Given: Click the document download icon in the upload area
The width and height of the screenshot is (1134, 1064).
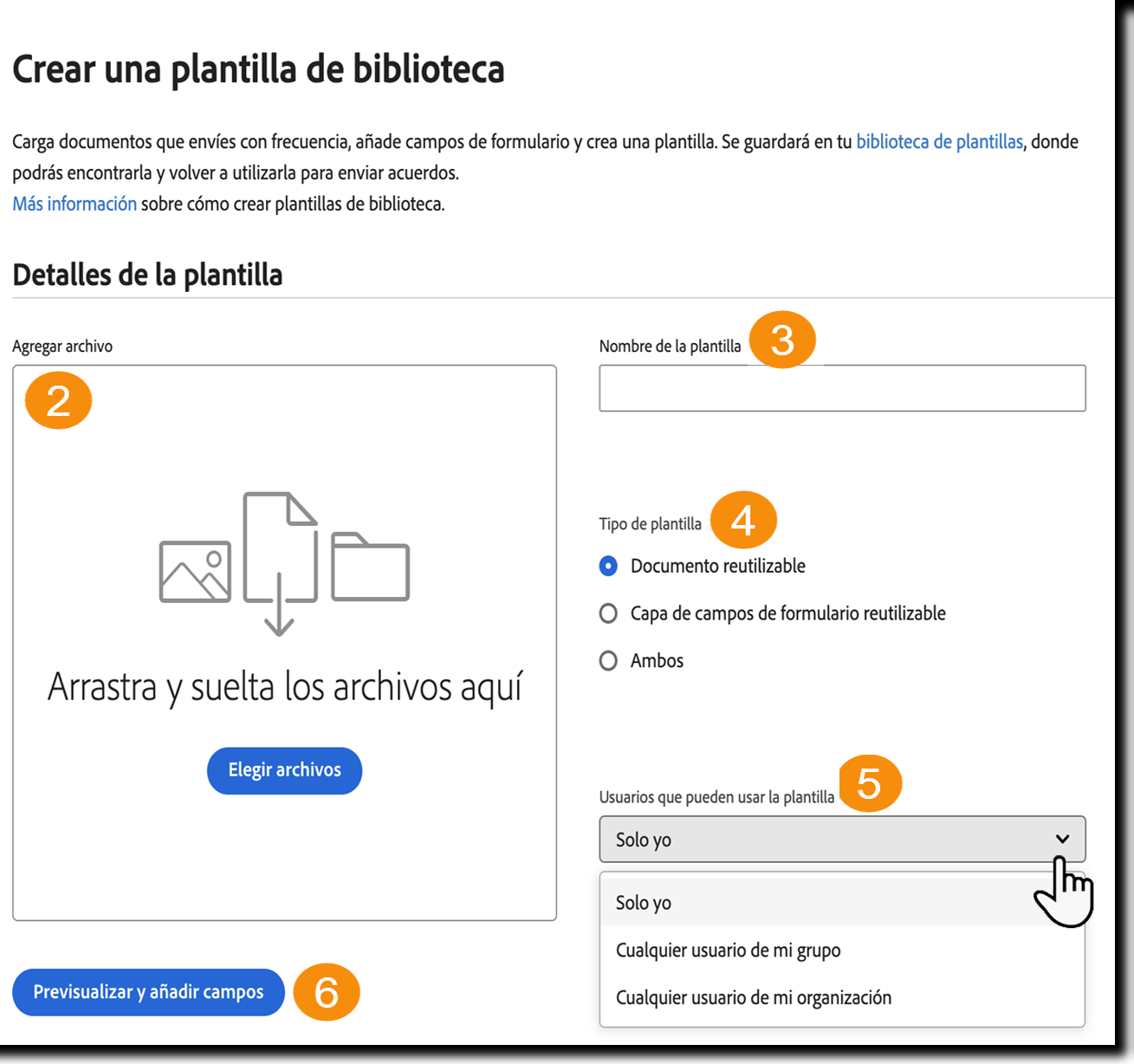Looking at the screenshot, I should click(x=280, y=546).
